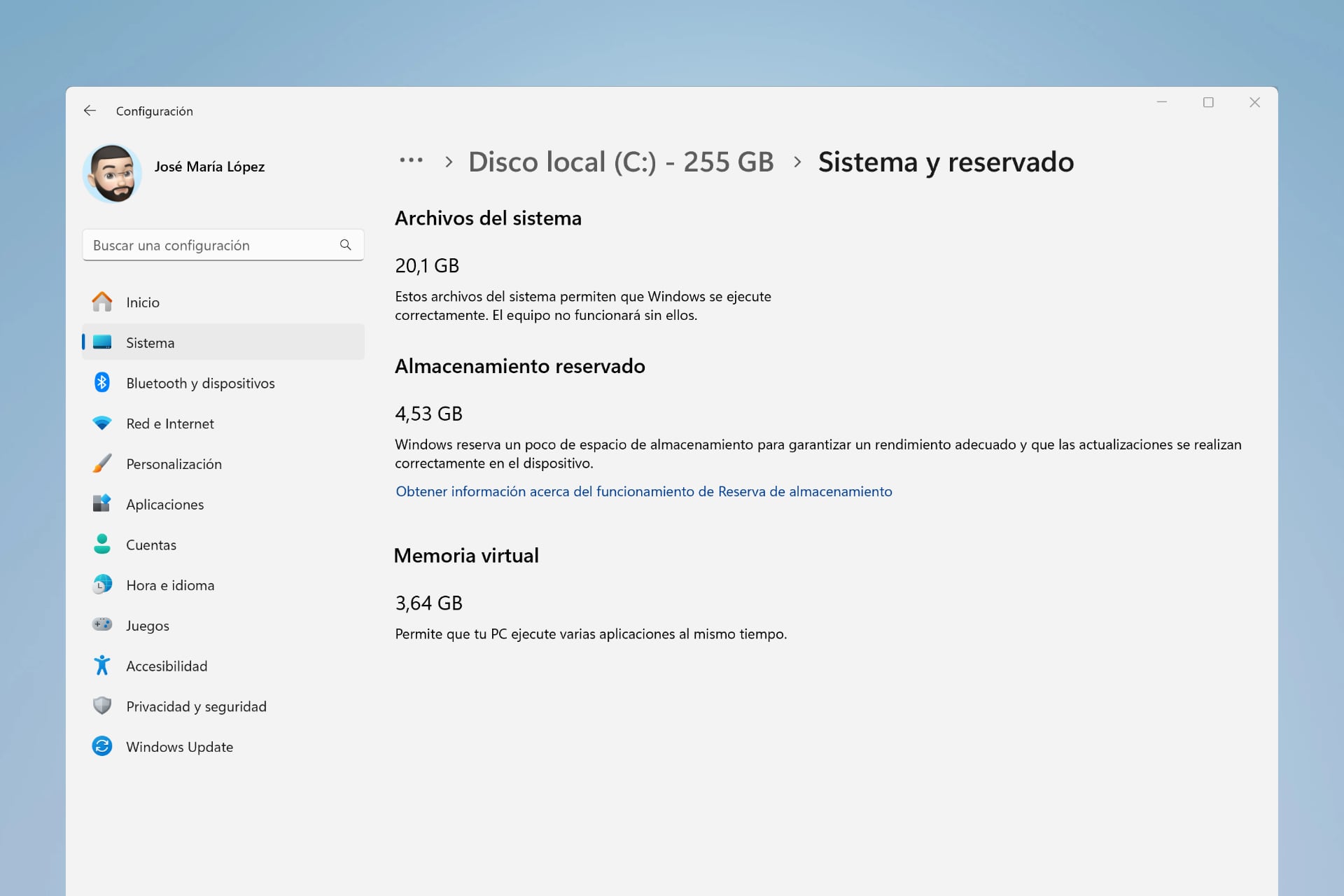Click the Bluetooth y dispositivos icon

point(102,383)
